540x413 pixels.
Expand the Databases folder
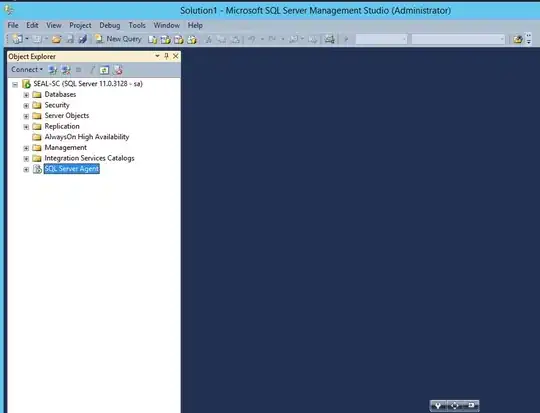click(26, 95)
